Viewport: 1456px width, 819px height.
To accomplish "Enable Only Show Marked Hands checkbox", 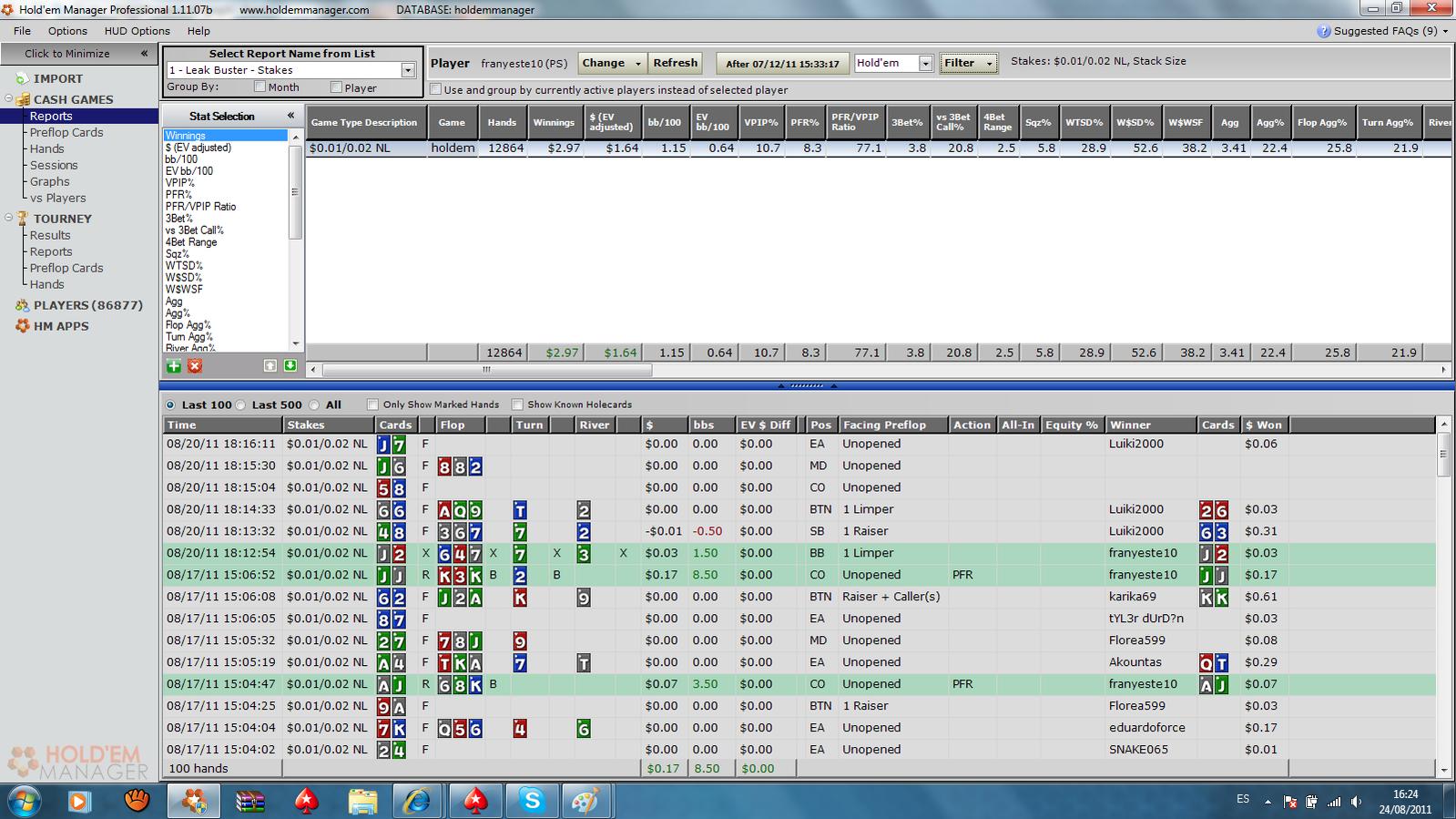I will point(372,404).
